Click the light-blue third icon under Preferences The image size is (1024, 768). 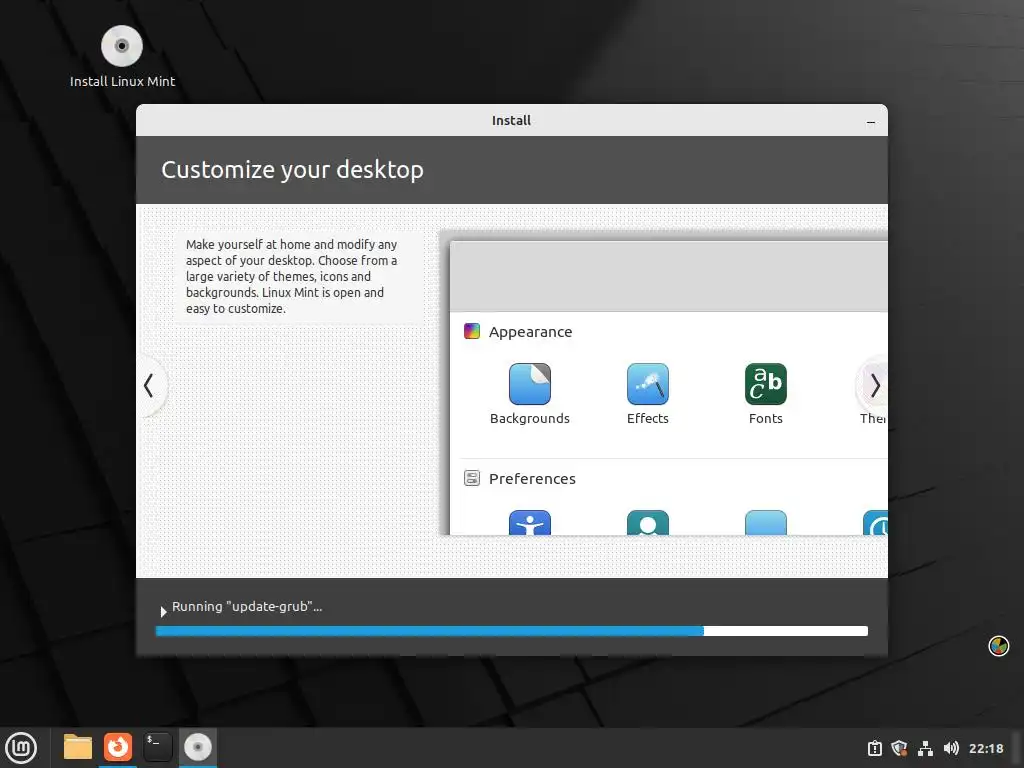point(765,522)
